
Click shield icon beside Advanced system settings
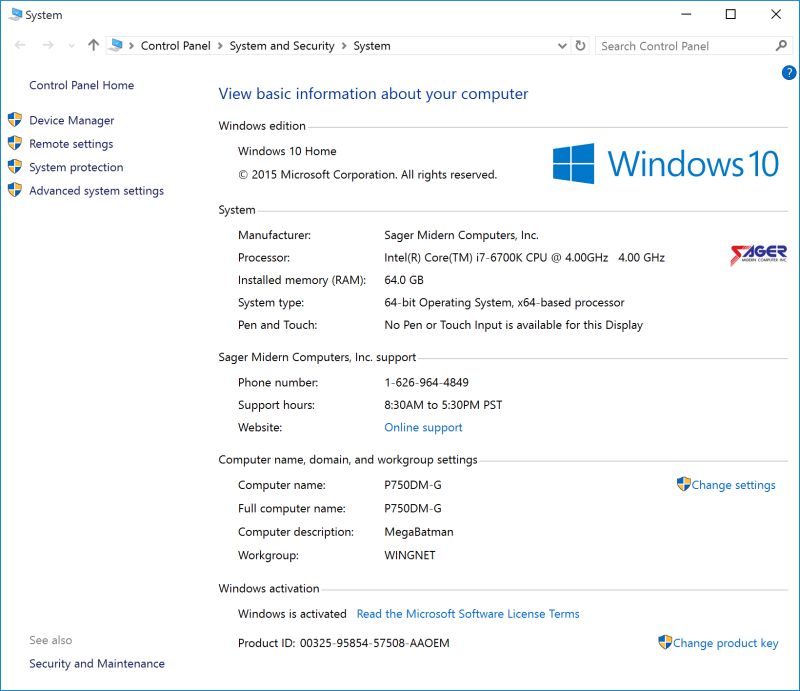coord(15,190)
